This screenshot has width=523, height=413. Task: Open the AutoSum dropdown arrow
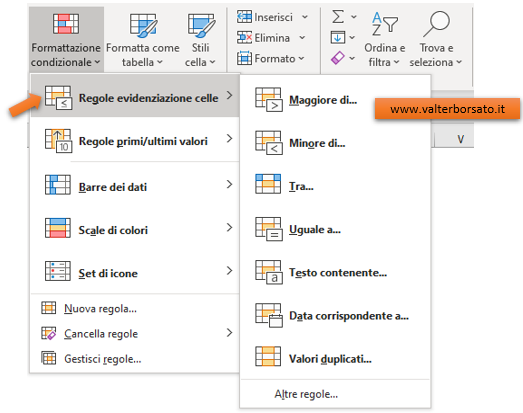[354, 17]
